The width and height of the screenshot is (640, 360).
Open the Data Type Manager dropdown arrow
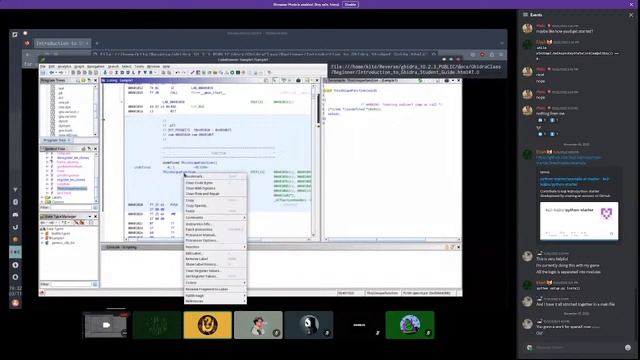point(90,216)
